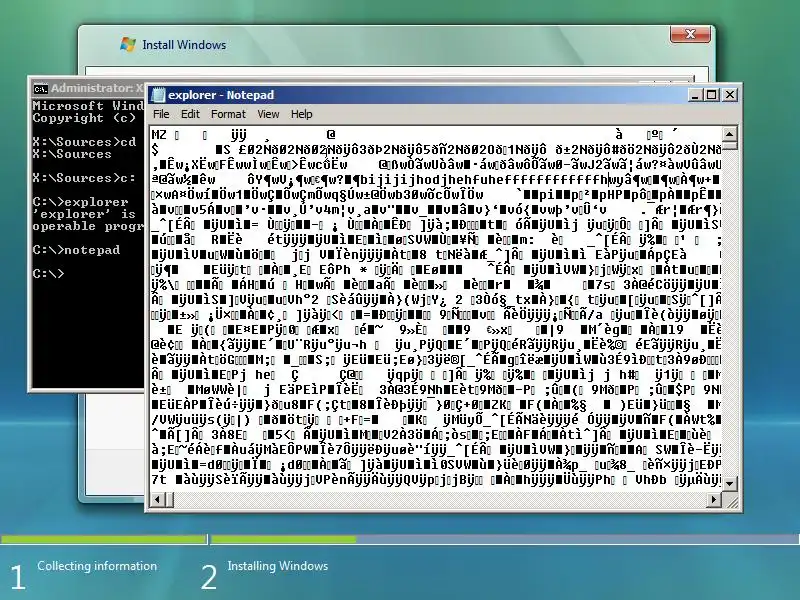Open the View menu in Notepad
Viewport: 800px width, 600px height.
coord(268,114)
